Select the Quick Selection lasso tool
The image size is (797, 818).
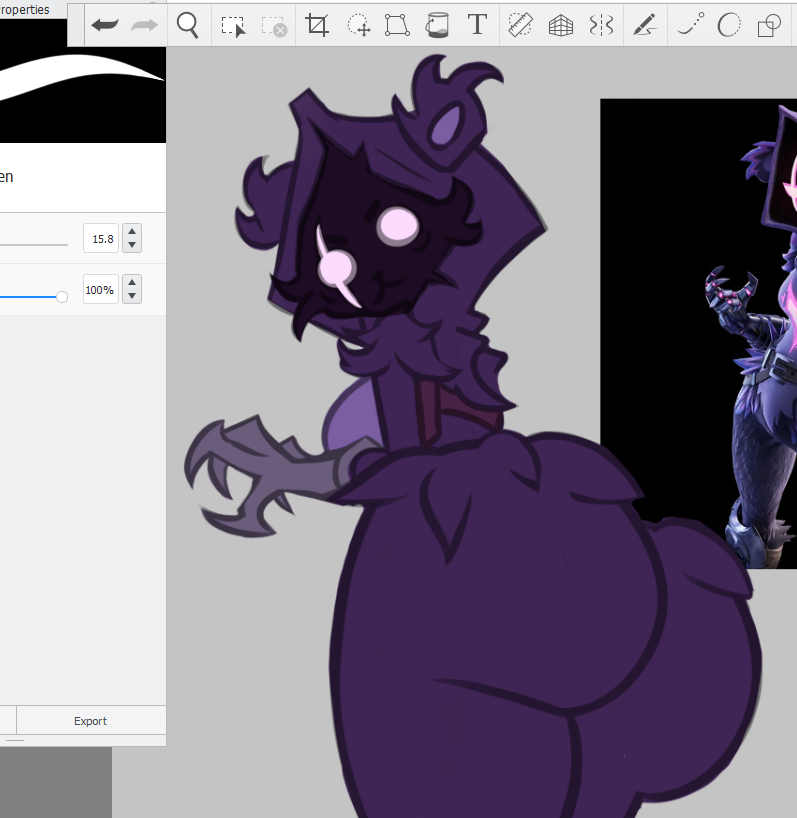pyautogui.click(x=359, y=25)
